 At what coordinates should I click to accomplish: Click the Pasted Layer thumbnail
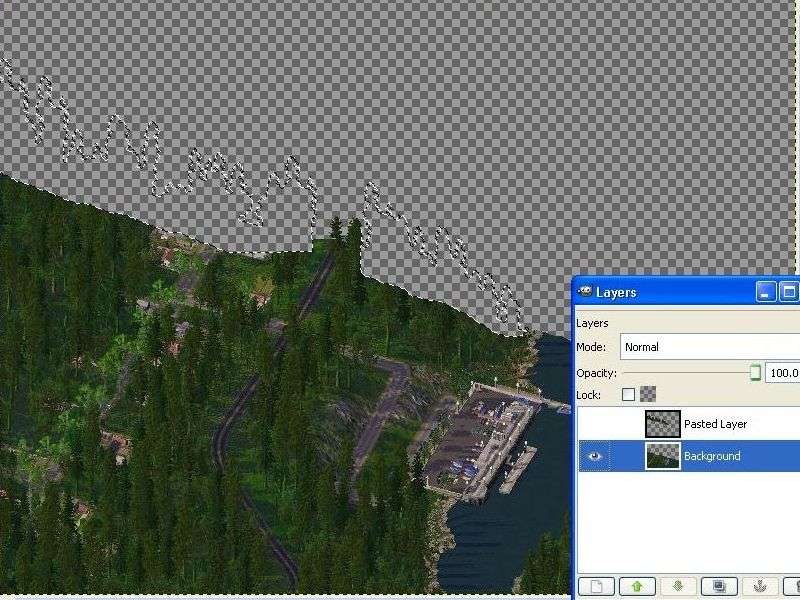[x=662, y=424]
